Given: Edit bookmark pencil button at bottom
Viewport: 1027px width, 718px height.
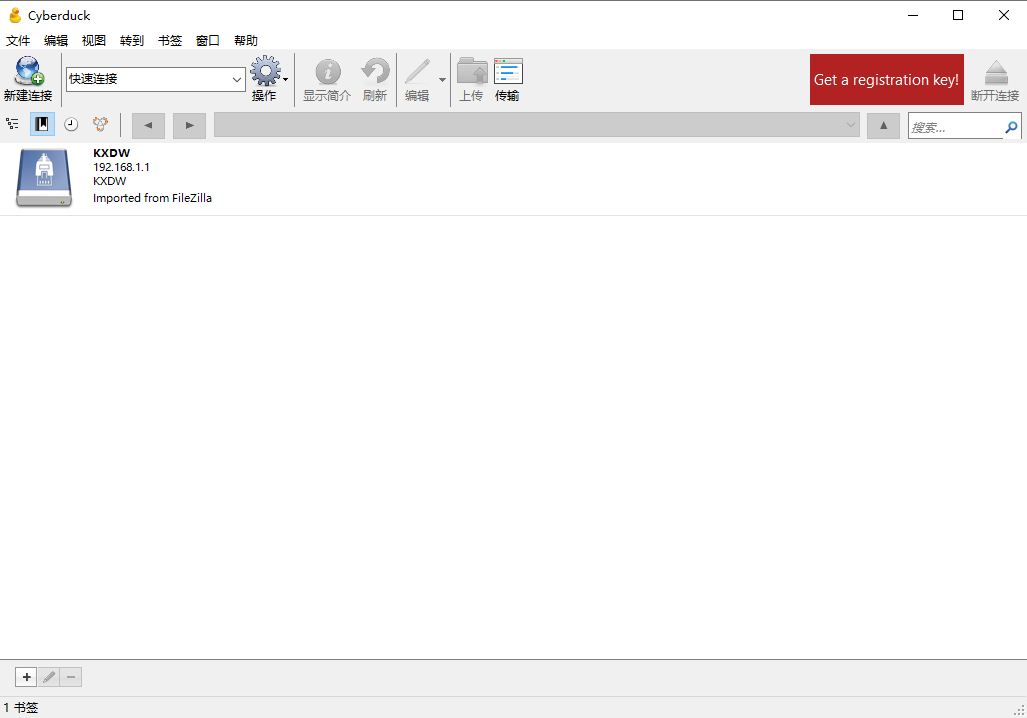Looking at the screenshot, I should [49, 677].
